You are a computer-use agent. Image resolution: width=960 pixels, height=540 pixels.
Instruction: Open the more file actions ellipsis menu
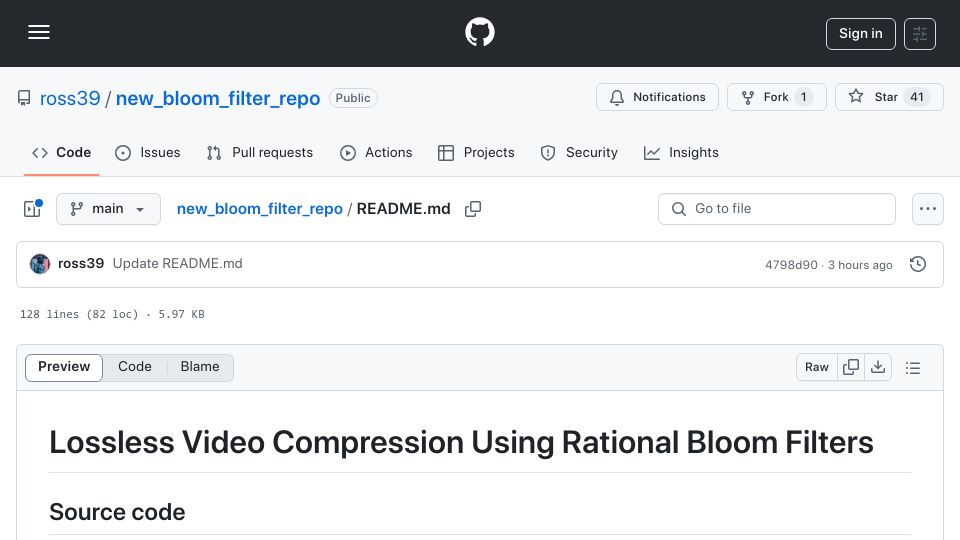tap(928, 209)
